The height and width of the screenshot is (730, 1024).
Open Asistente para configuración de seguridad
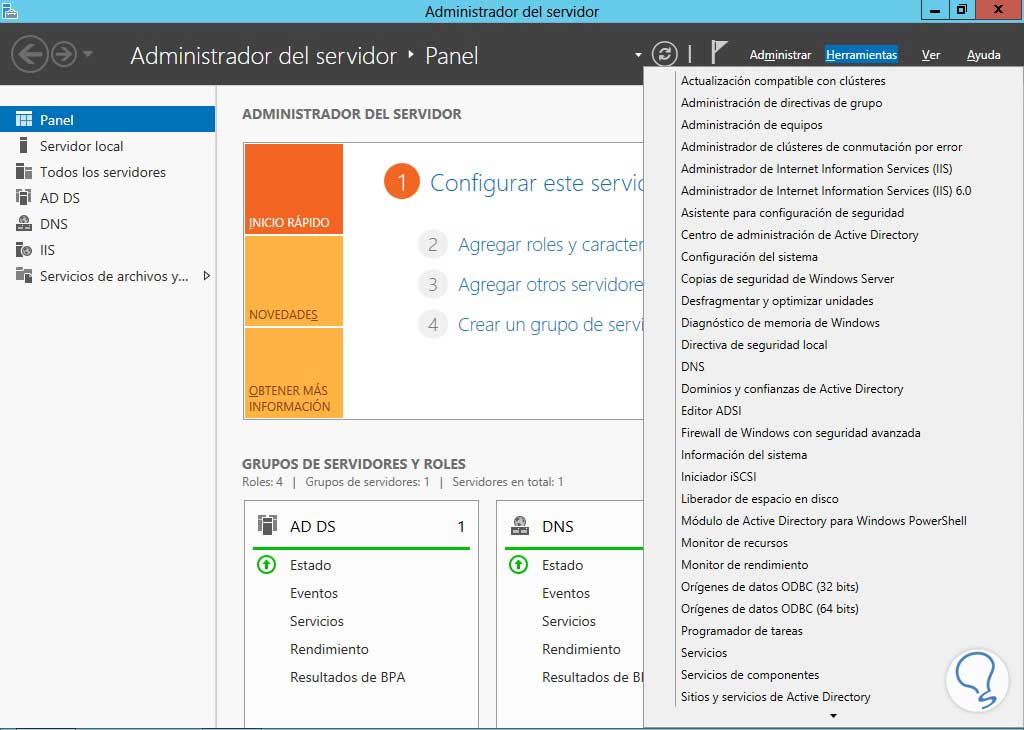click(793, 213)
